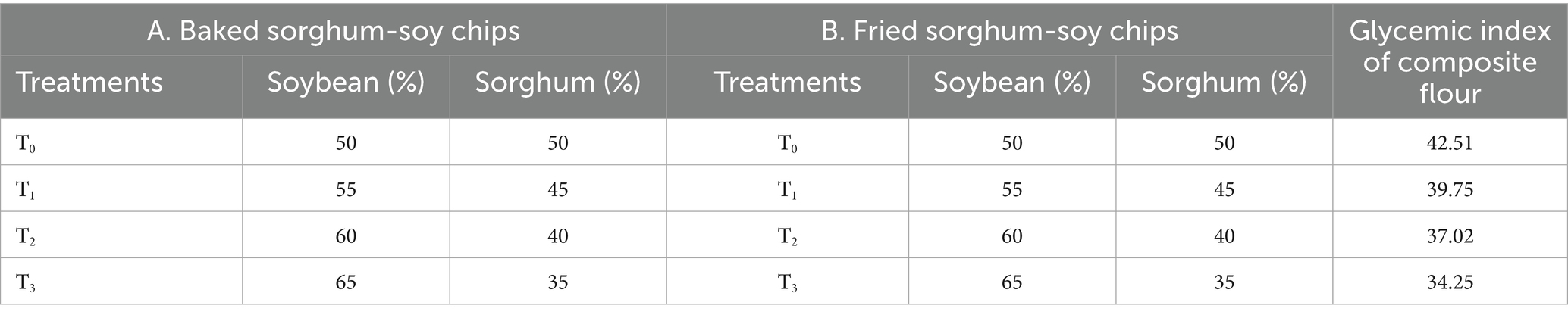Select Fried section's soybean value 65
1568x318 pixels.
pos(1011,282)
